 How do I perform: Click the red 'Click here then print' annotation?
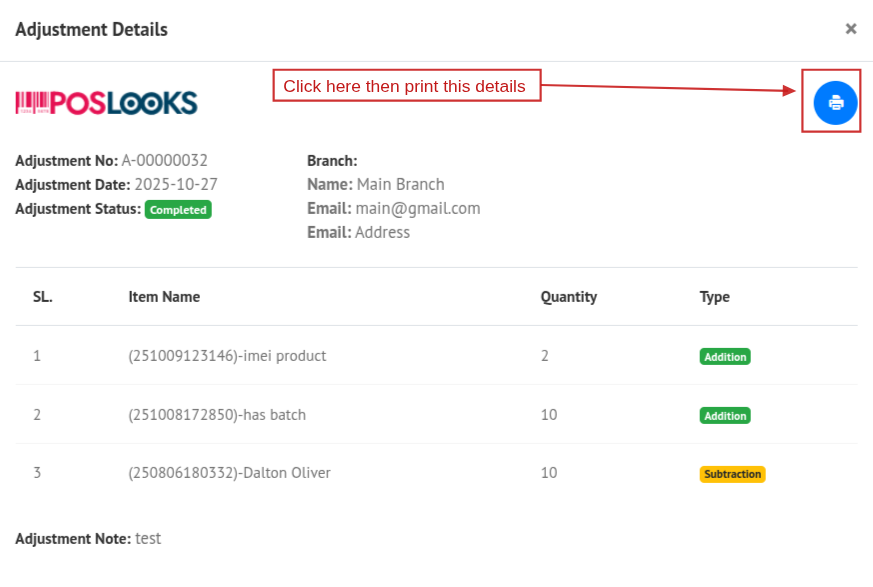pyautogui.click(x=405, y=86)
